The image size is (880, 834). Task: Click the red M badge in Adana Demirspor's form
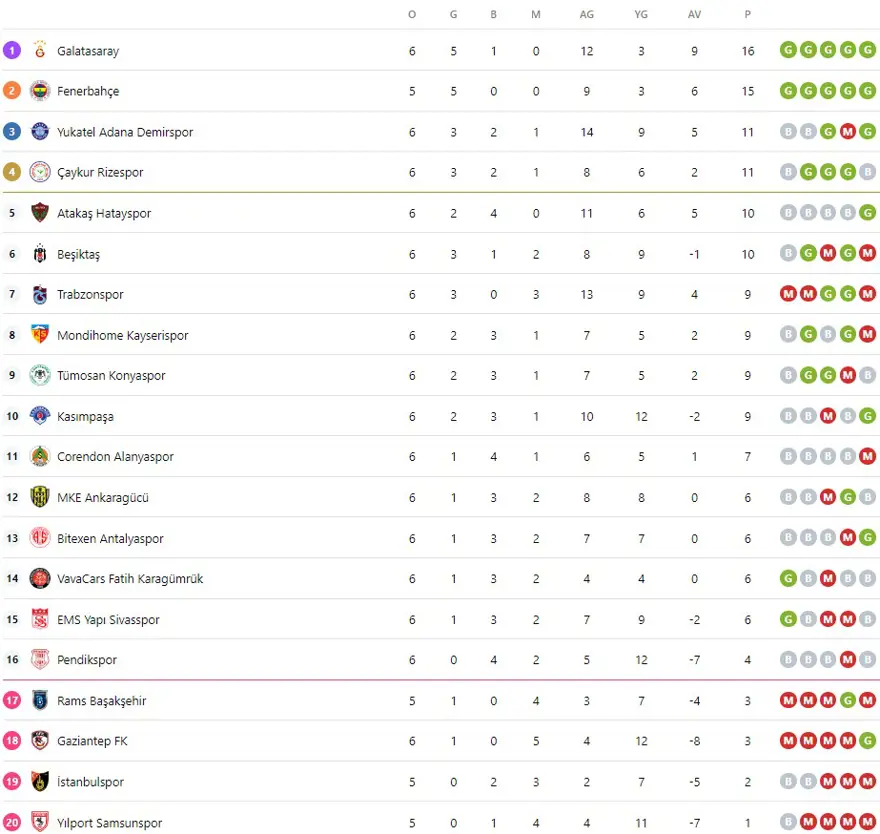(x=848, y=132)
